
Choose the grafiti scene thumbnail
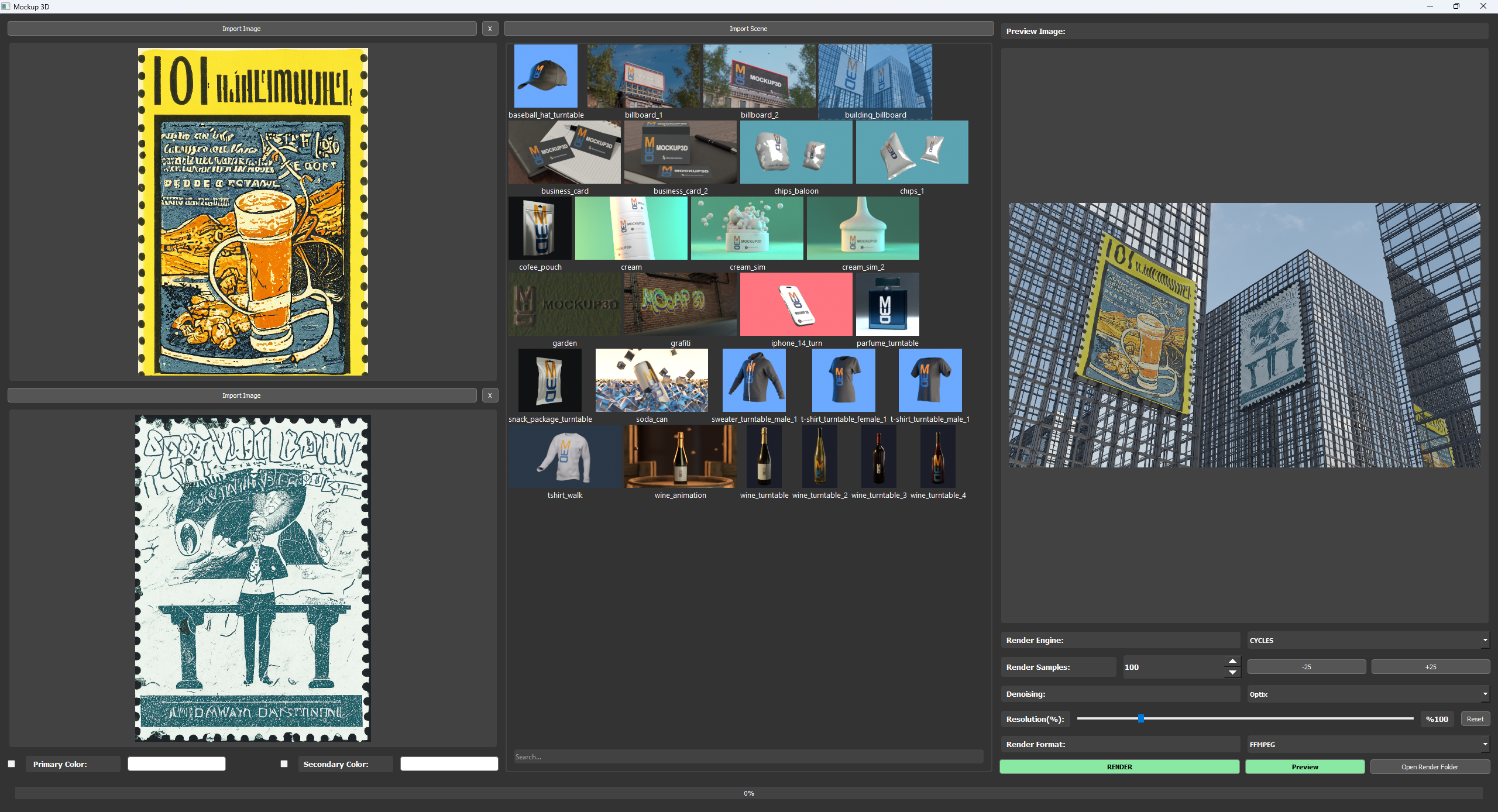click(x=680, y=305)
